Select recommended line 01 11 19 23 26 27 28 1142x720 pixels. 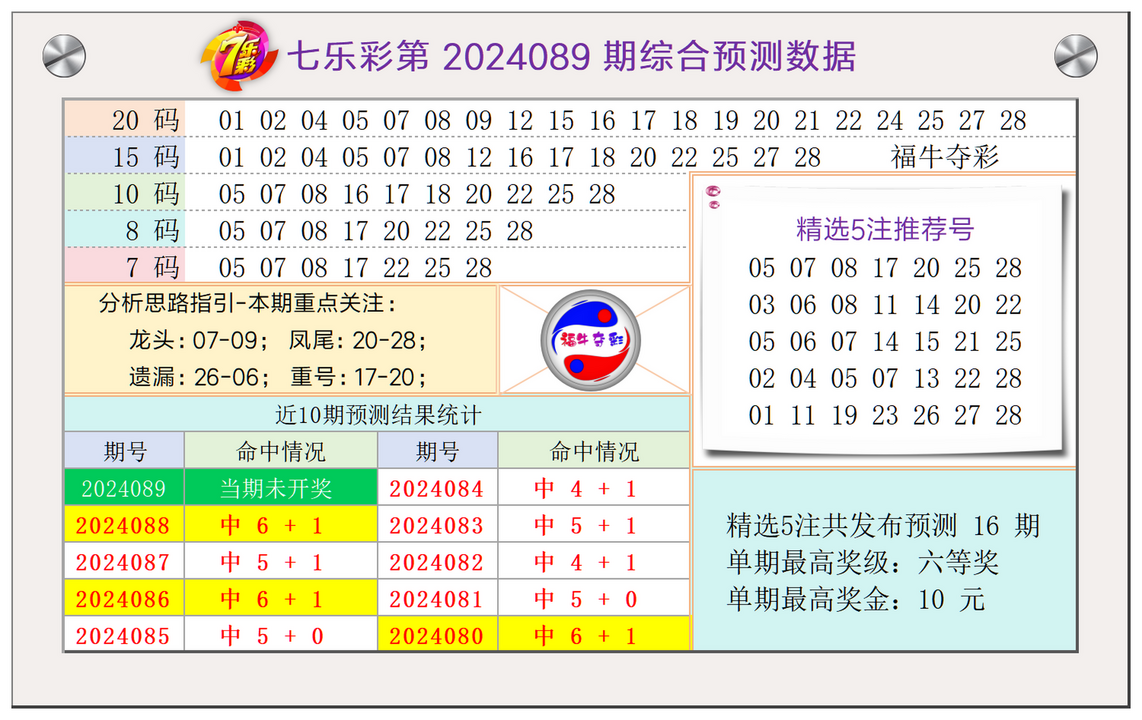point(885,415)
